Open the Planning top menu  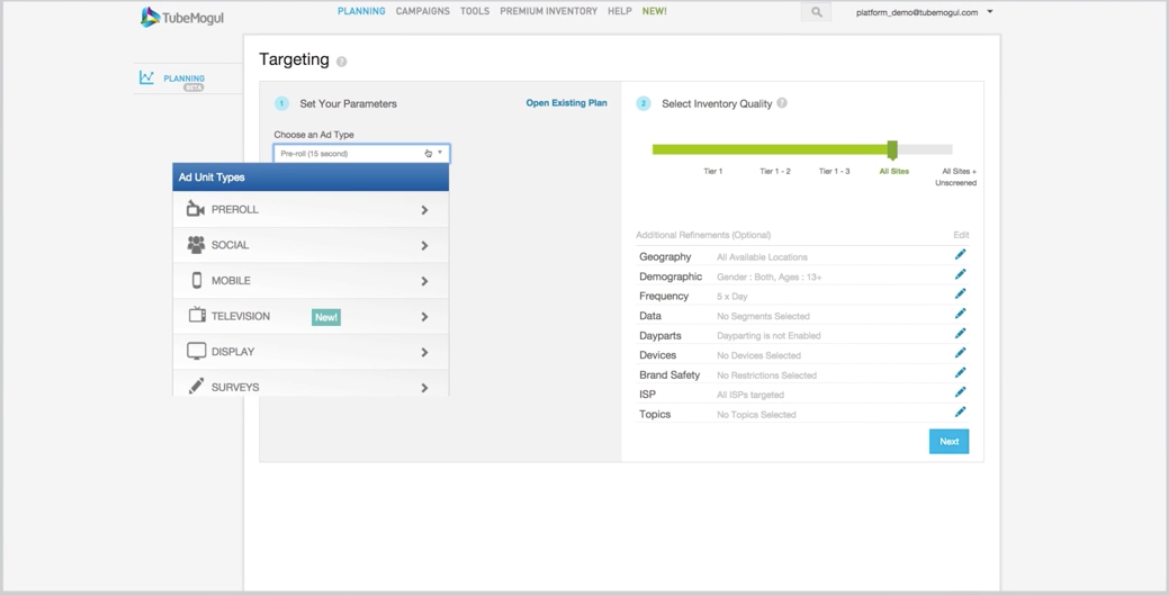click(x=362, y=11)
